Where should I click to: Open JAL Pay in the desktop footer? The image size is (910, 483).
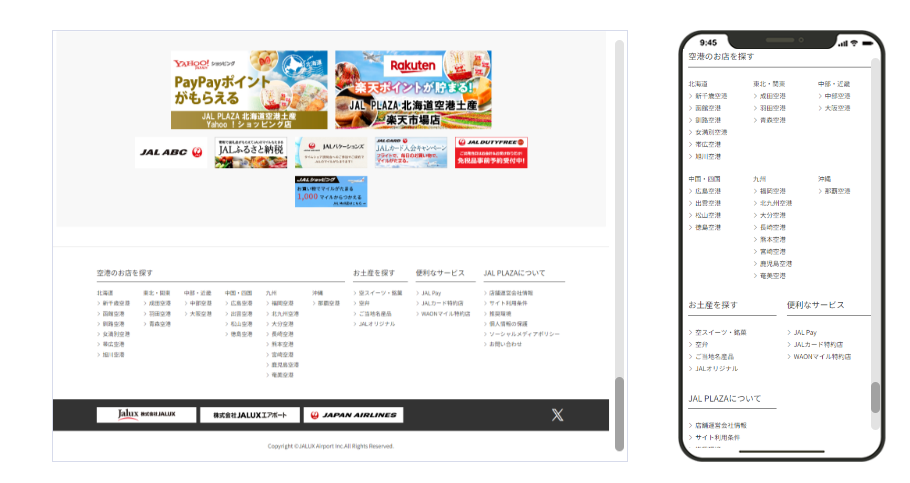click(431, 293)
